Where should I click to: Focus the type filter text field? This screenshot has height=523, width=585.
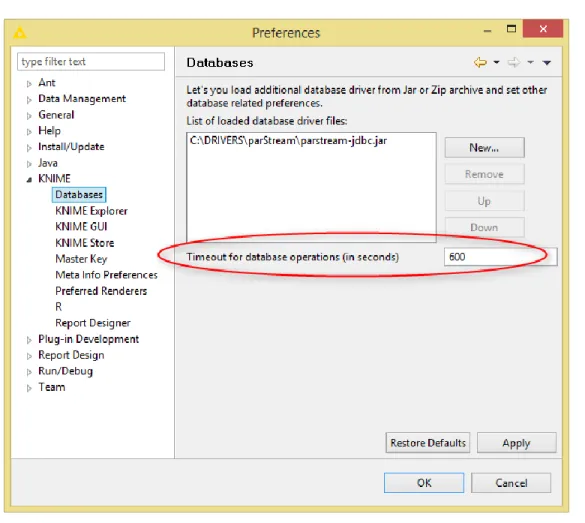(x=91, y=62)
